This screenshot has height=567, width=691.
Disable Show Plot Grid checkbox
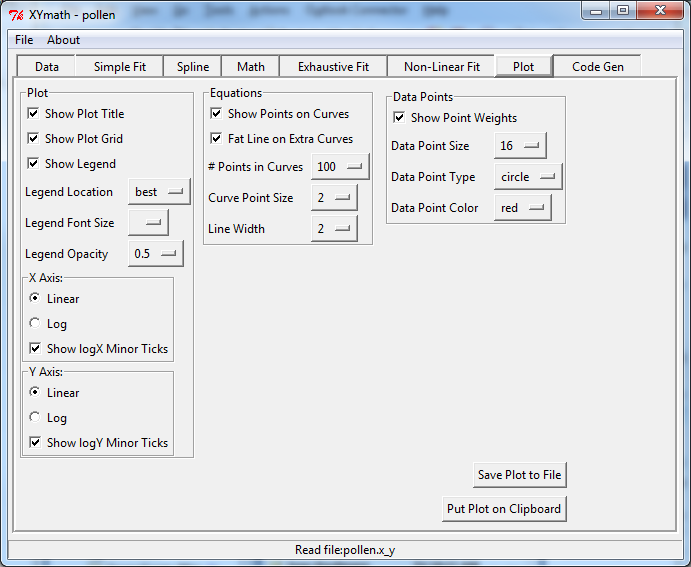click(33, 139)
